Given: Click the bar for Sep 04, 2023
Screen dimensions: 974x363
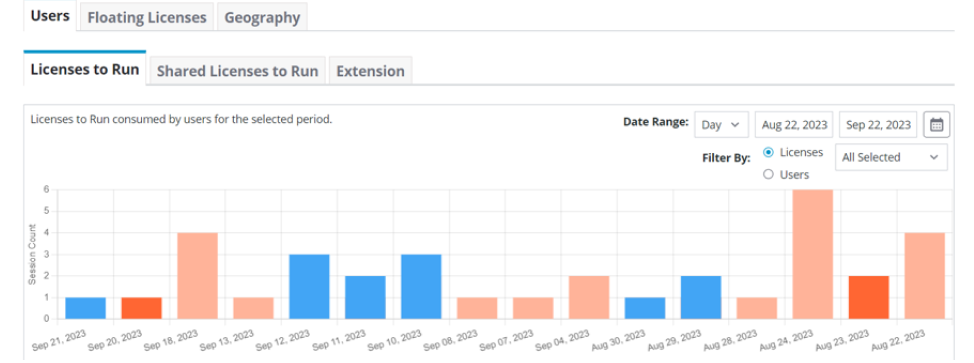Looking at the screenshot, I should click(589, 298).
